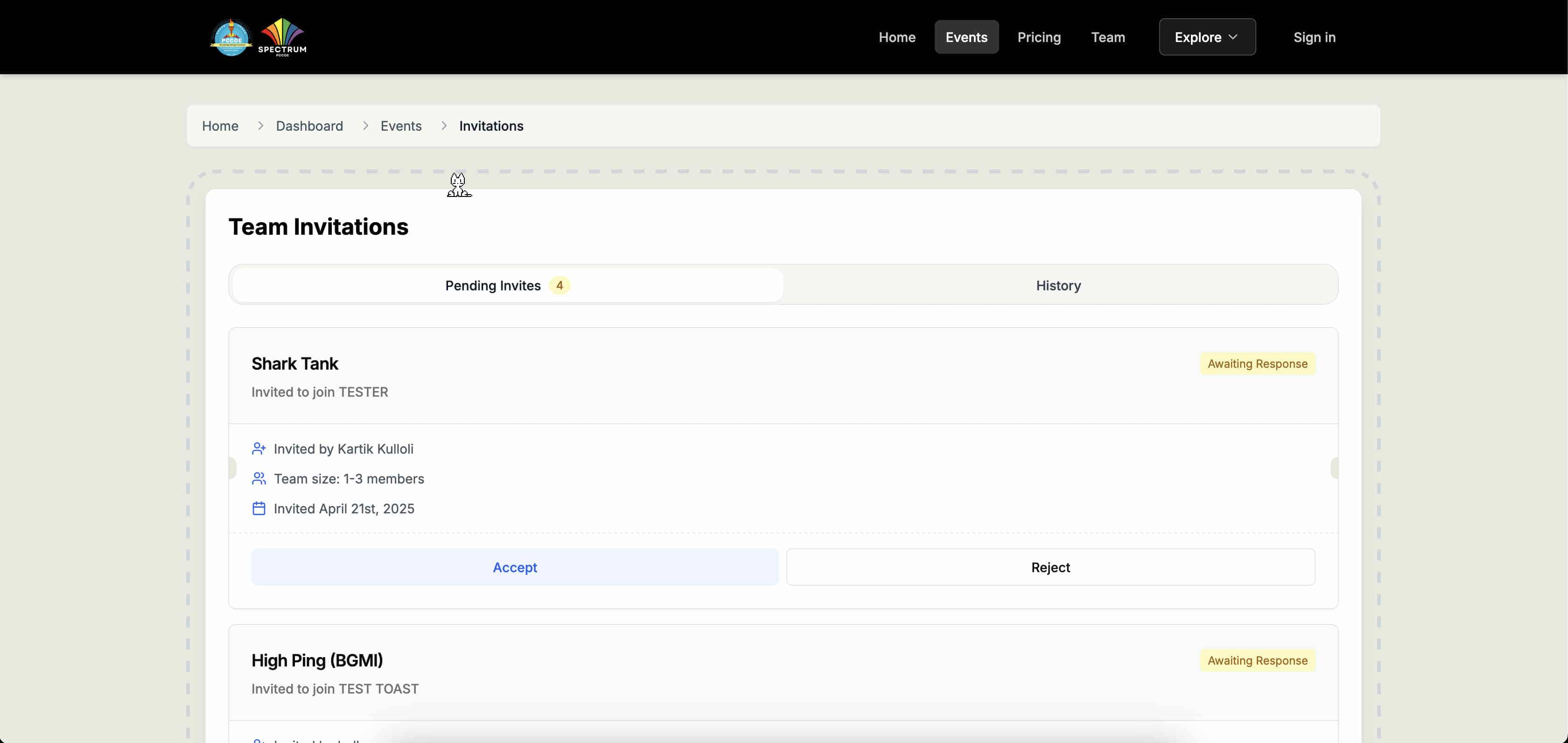Viewport: 1568px width, 743px height.
Task: Click 'Team size: 1-3 members' text
Action: pyautogui.click(x=349, y=479)
